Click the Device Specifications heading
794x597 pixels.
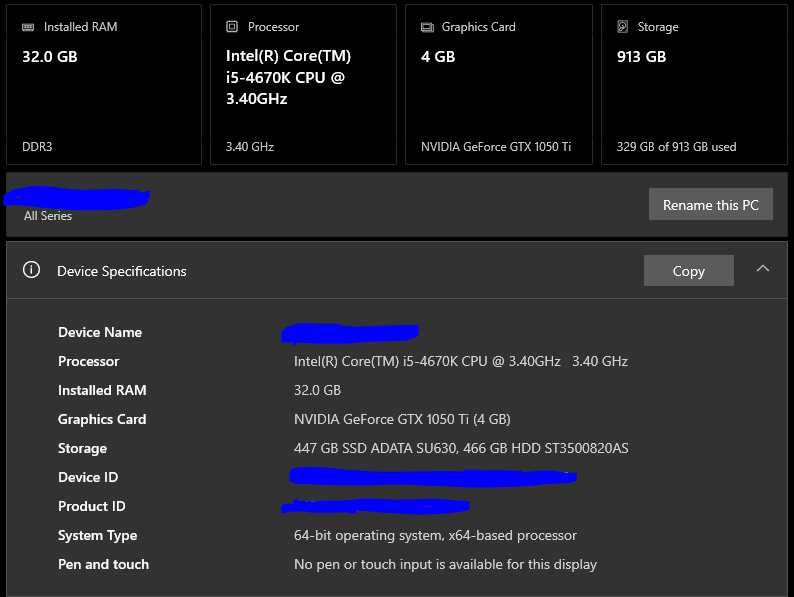[x=122, y=271]
